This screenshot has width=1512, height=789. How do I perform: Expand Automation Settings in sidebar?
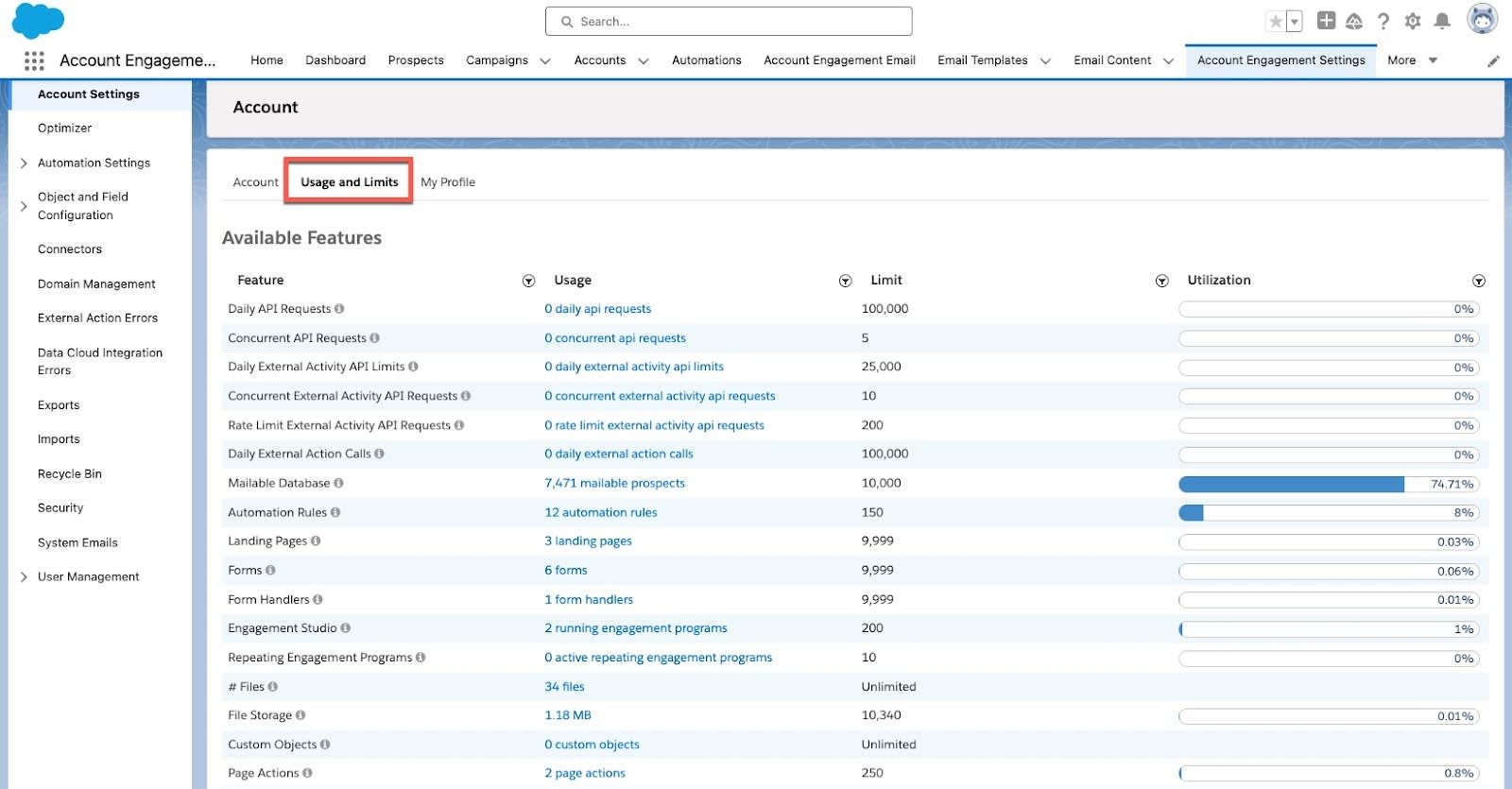coord(24,163)
